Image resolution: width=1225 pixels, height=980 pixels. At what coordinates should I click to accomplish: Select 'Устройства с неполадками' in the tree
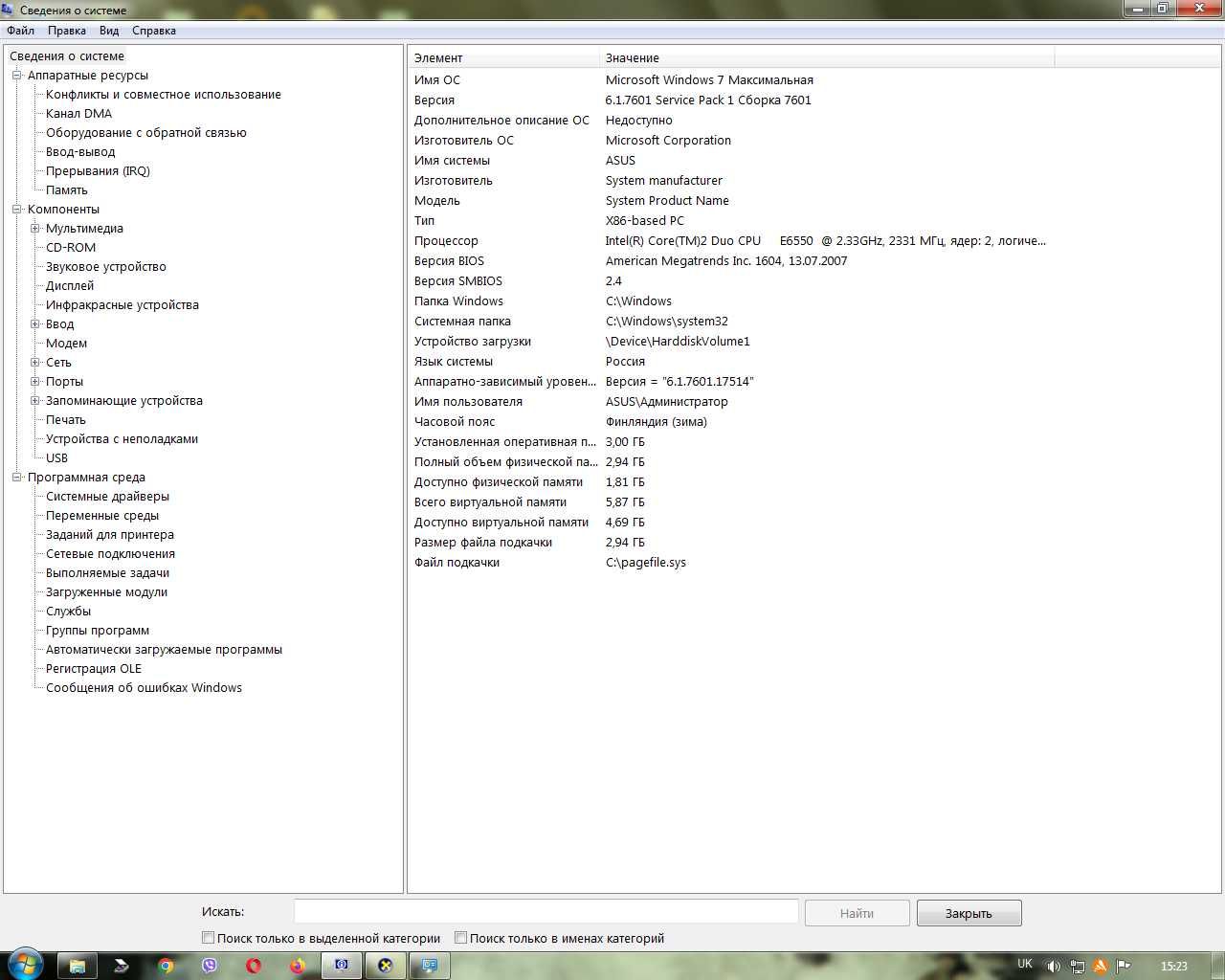point(122,439)
